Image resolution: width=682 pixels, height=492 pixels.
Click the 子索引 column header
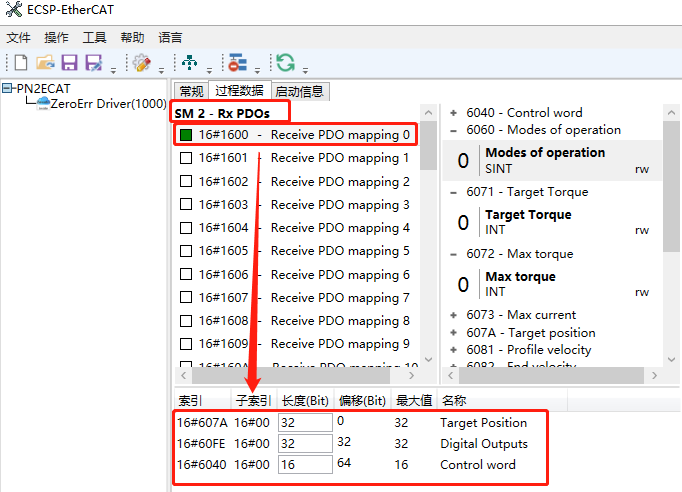[x=254, y=400]
